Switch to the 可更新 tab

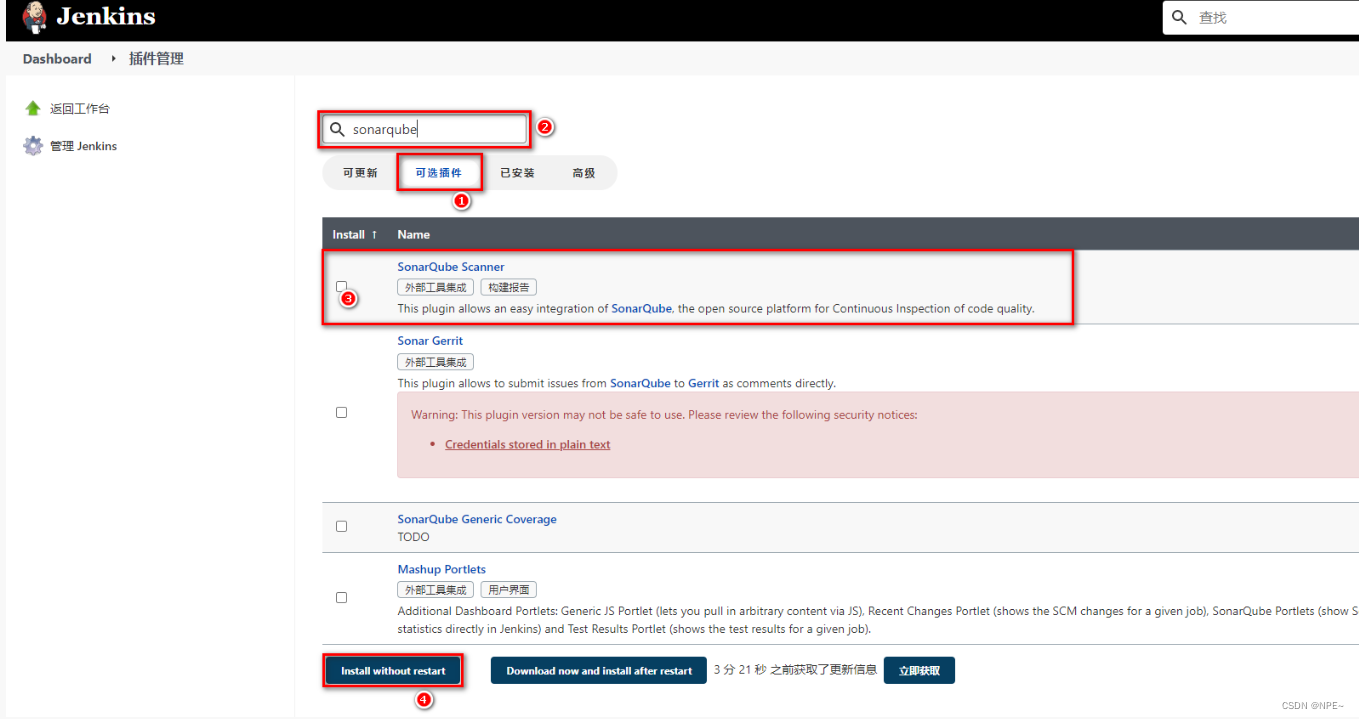360,173
